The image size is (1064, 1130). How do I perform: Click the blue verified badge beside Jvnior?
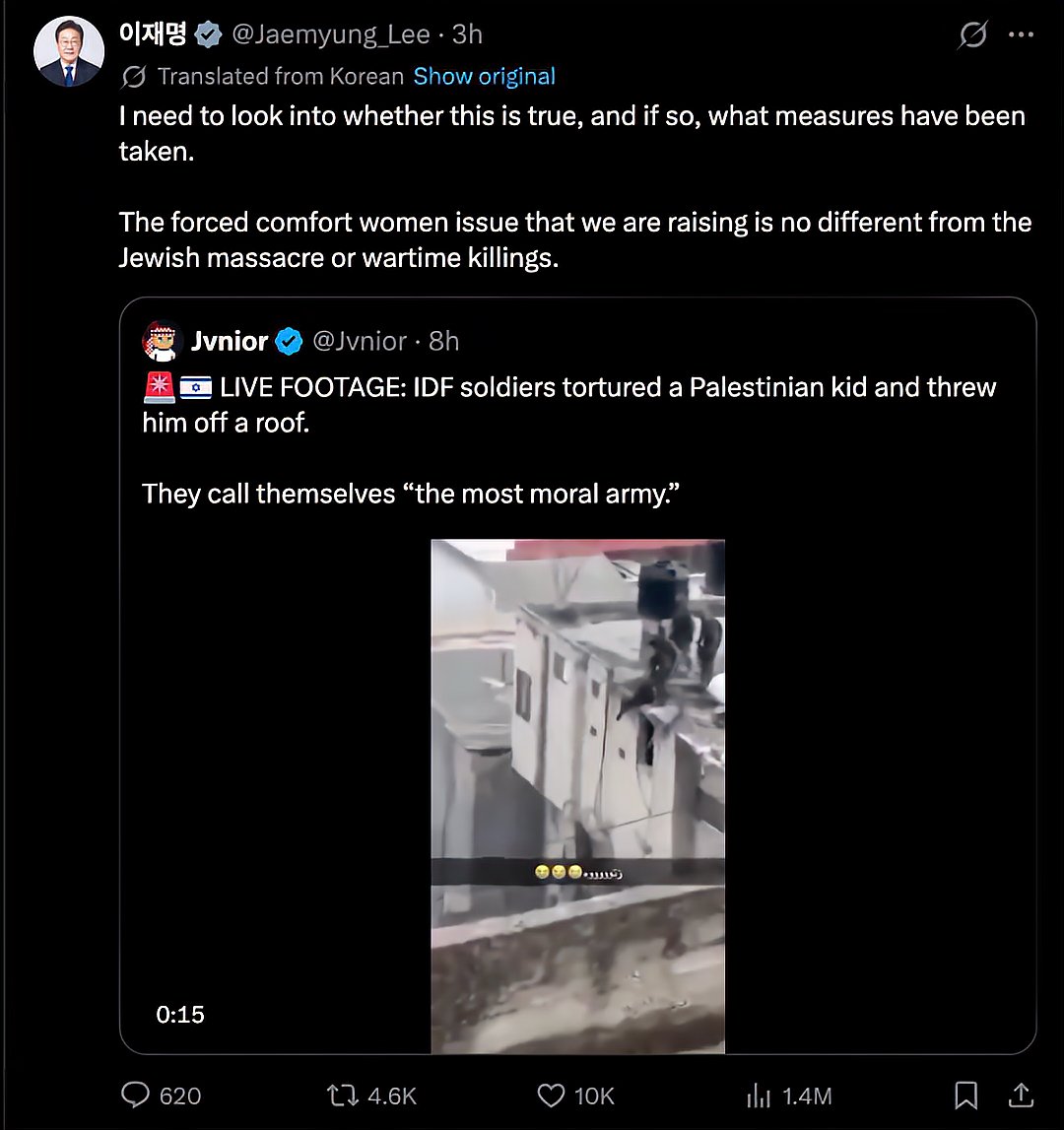click(x=289, y=342)
